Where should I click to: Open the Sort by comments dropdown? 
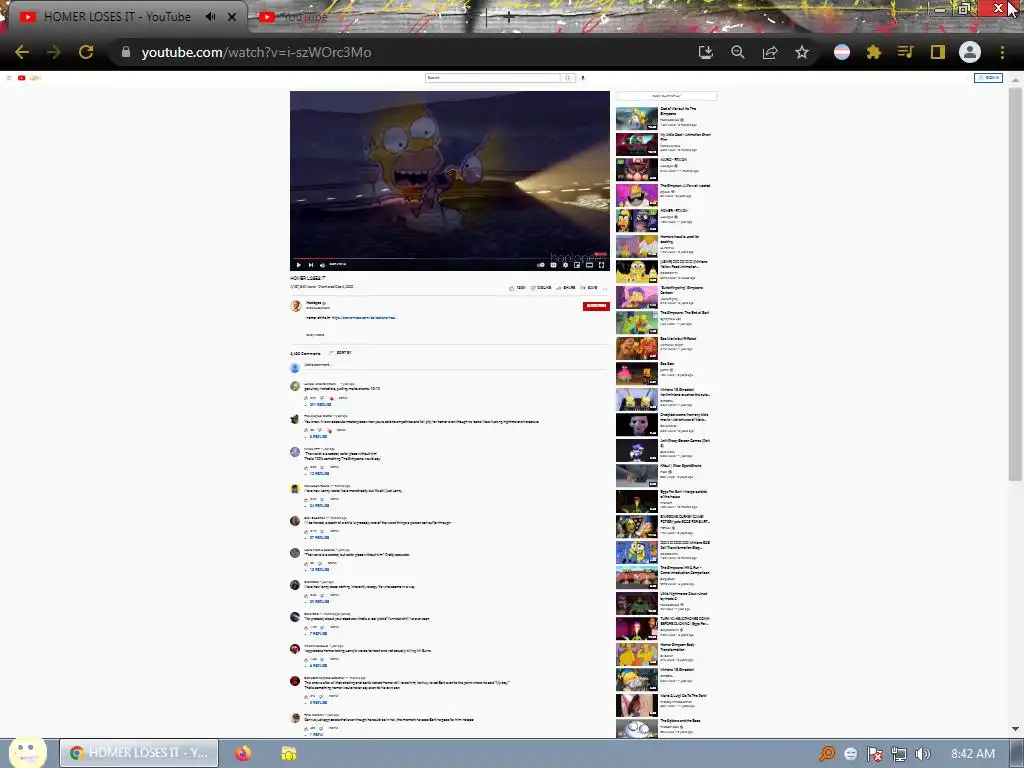tap(342, 353)
